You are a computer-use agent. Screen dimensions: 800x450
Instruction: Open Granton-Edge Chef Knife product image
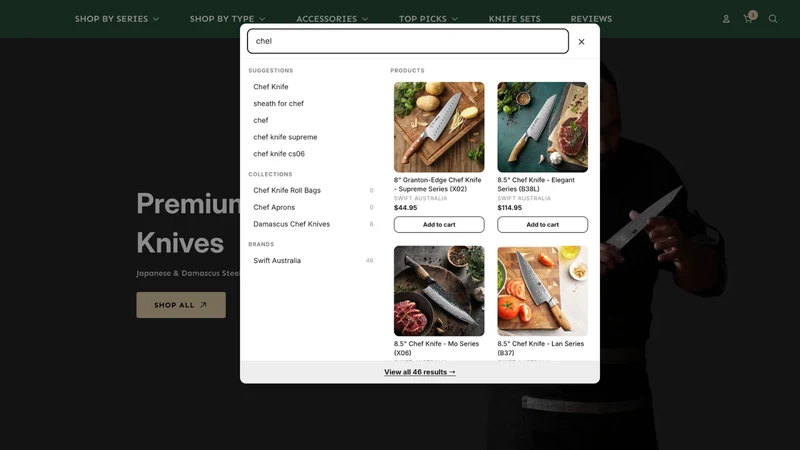pos(439,127)
